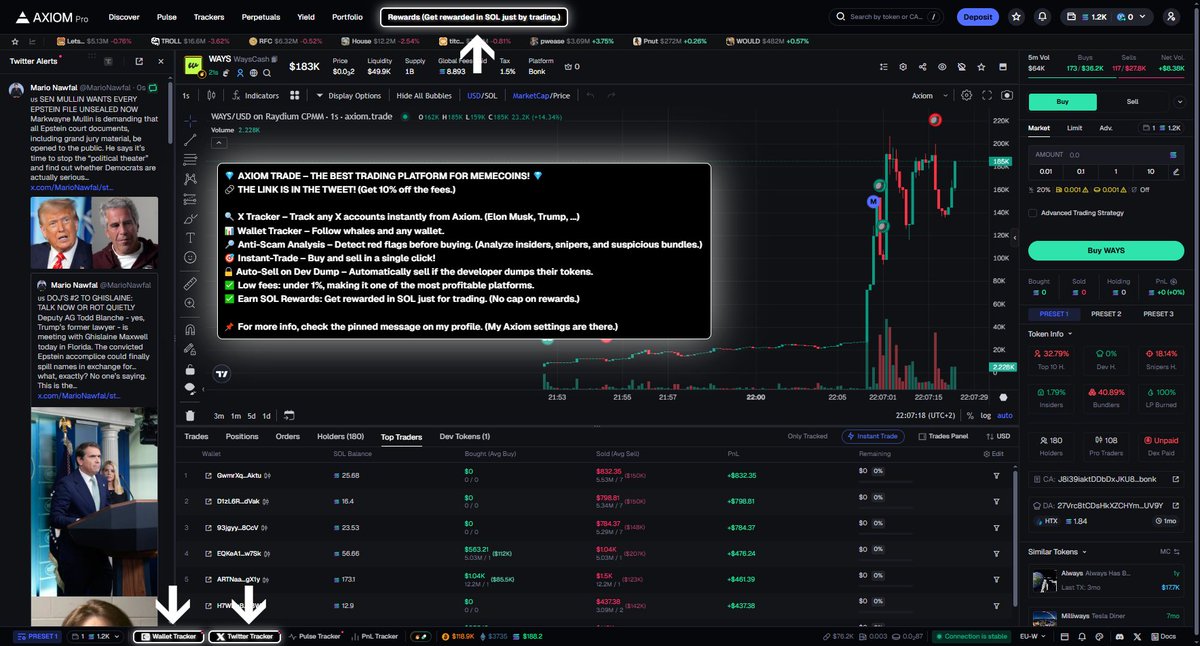Switch to the Dev Tokens (1) tab
The image size is (1200, 646).
point(465,436)
